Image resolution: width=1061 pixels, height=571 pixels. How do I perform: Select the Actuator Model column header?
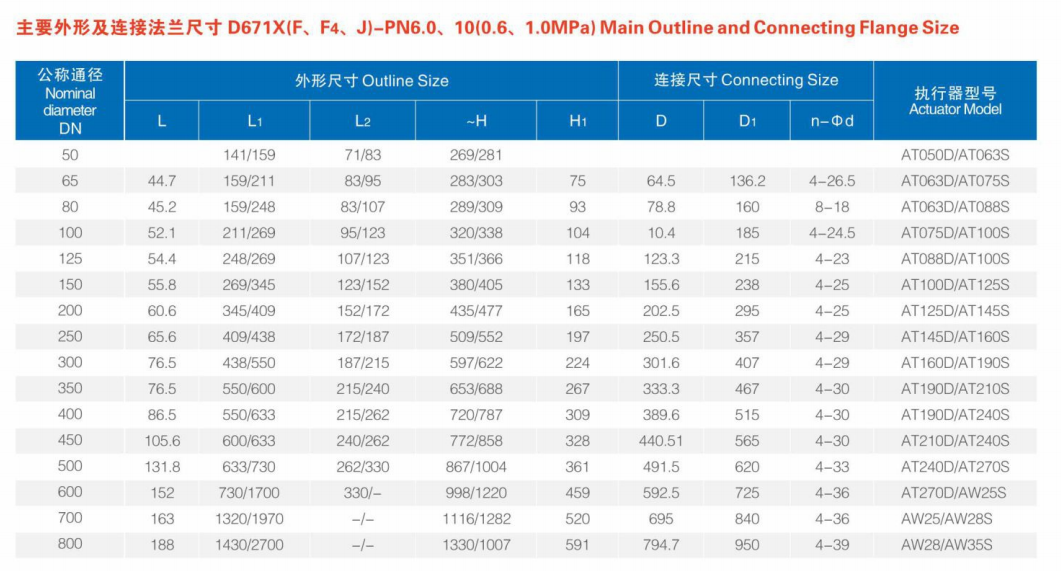coord(954,101)
